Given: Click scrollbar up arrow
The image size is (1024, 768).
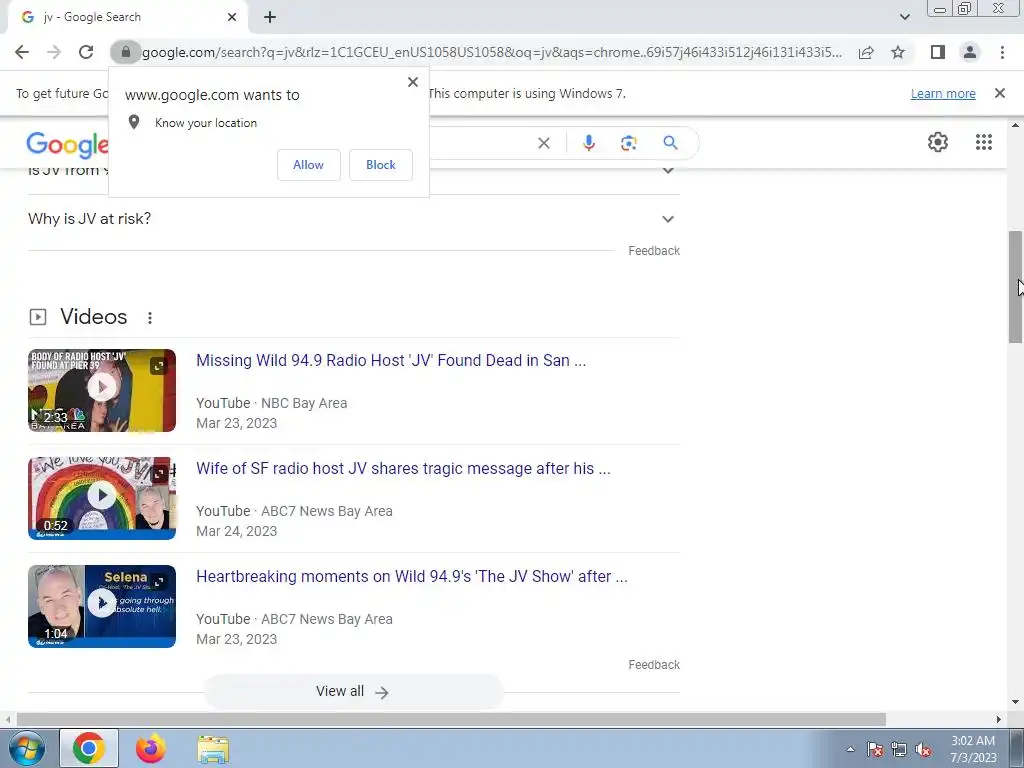Looking at the screenshot, I should (x=1015, y=125).
